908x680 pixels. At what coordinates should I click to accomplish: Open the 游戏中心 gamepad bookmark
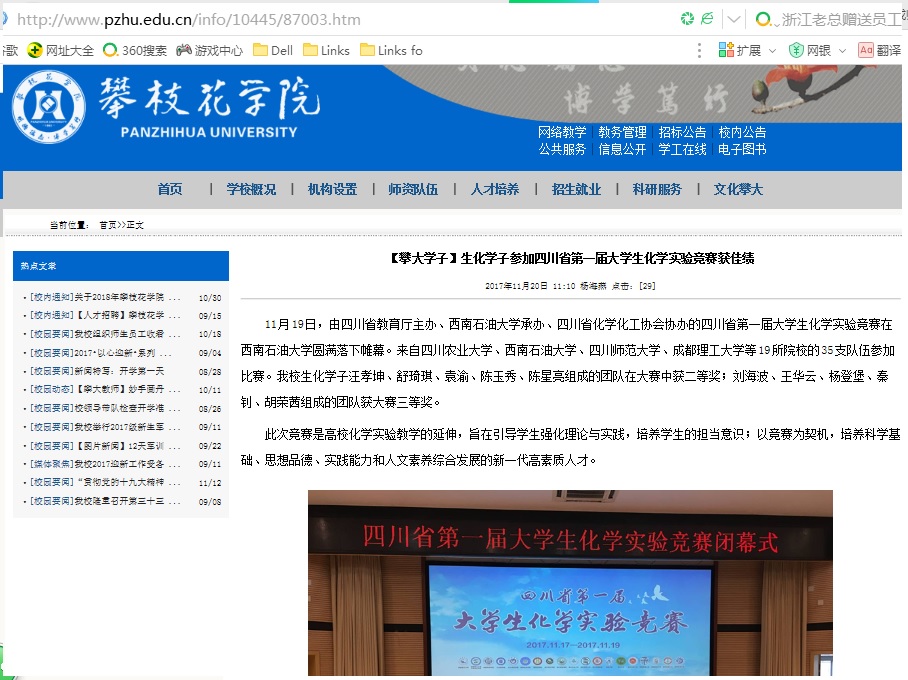point(209,50)
